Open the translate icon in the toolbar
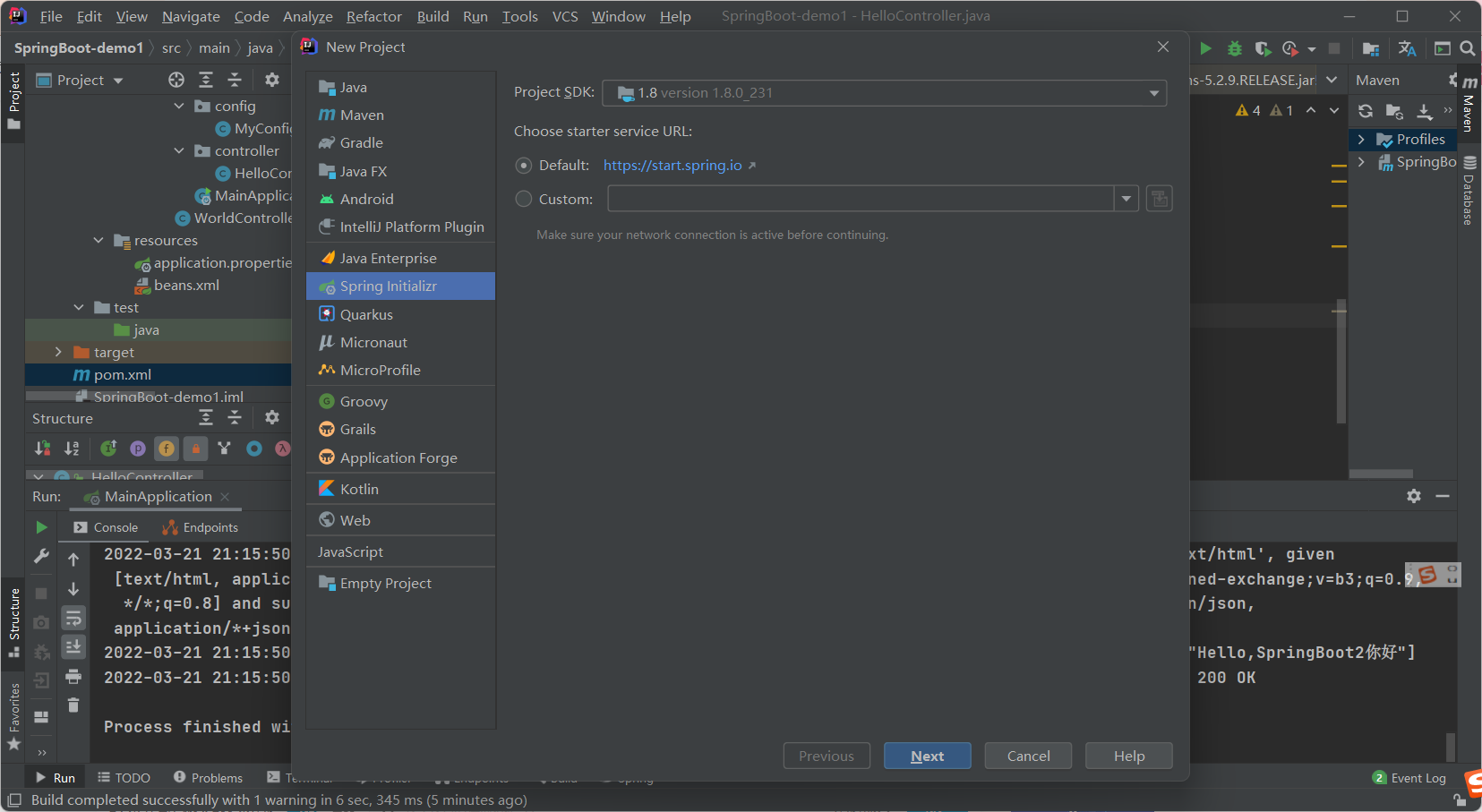1482x812 pixels. click(x=1407, y=48)
